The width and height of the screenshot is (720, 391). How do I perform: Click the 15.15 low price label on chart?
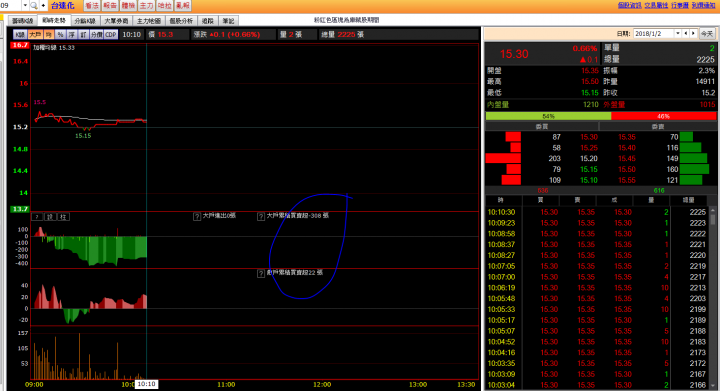click(x=83, y=136)
